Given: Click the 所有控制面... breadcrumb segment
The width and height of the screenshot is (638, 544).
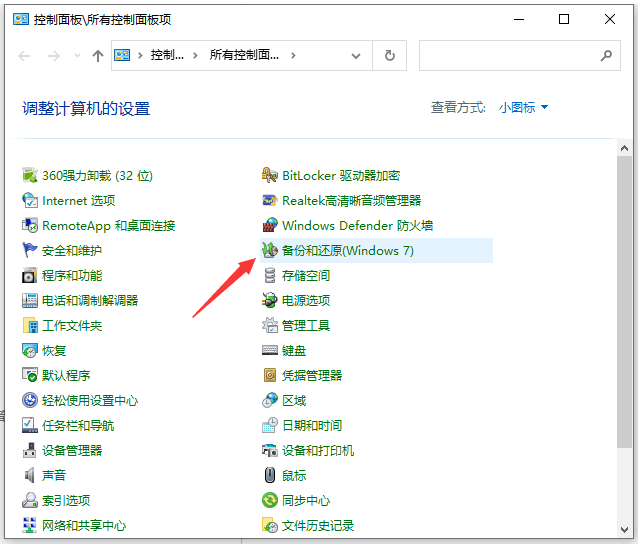Looking at the screenshot, I should pos(244,55).
